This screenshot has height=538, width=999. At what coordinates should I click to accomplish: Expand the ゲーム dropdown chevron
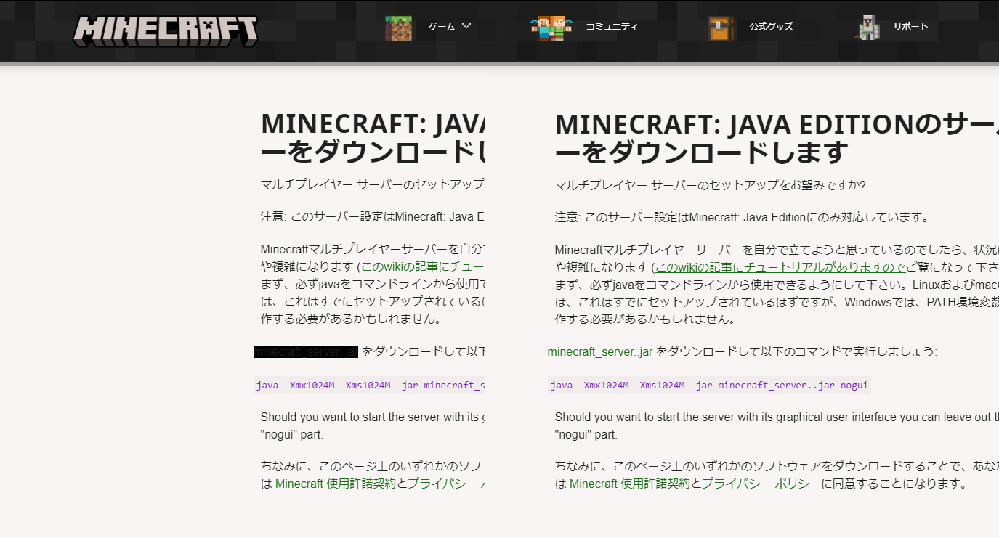coord(466,26)
